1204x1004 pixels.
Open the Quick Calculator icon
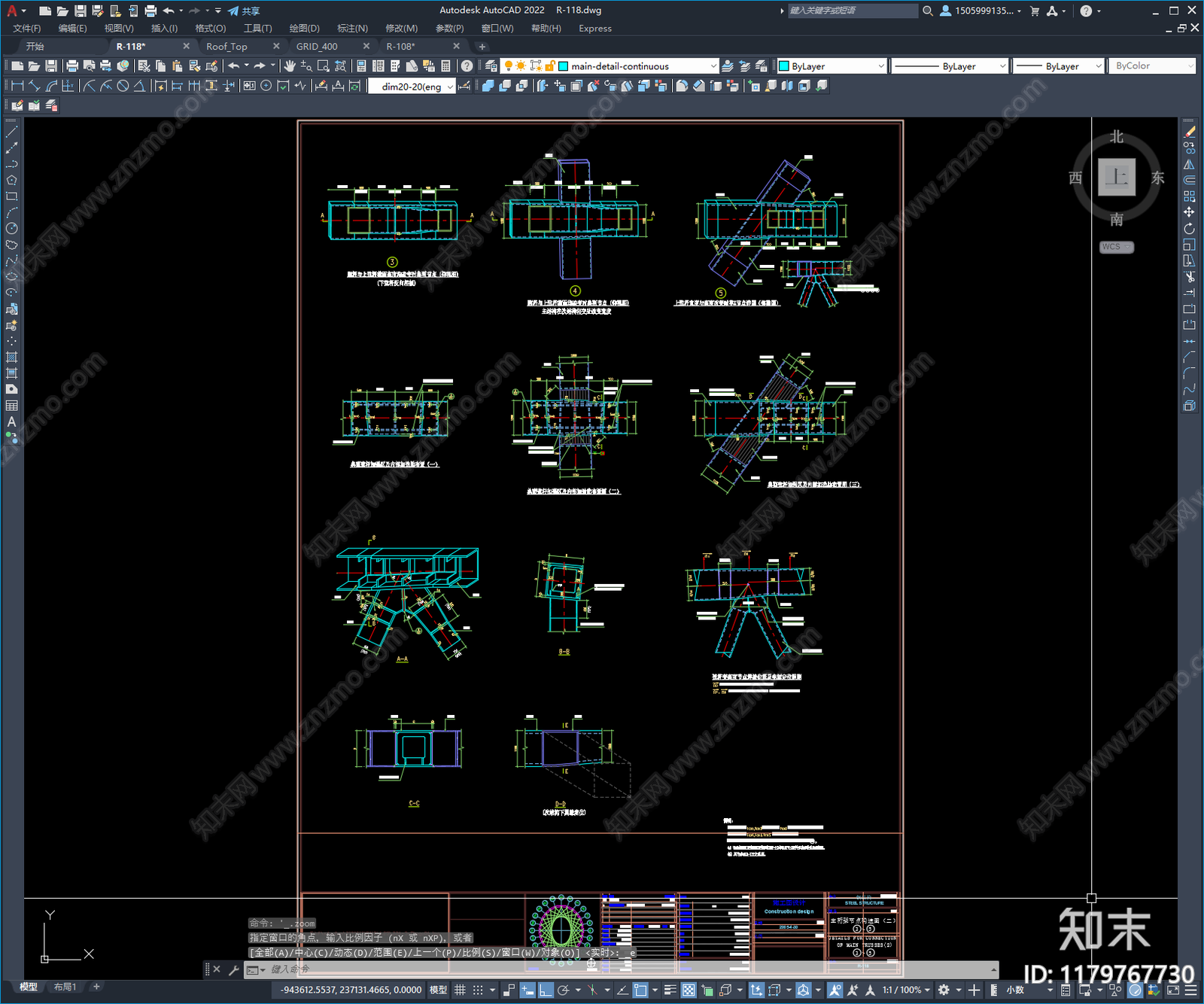coord(445,66)
